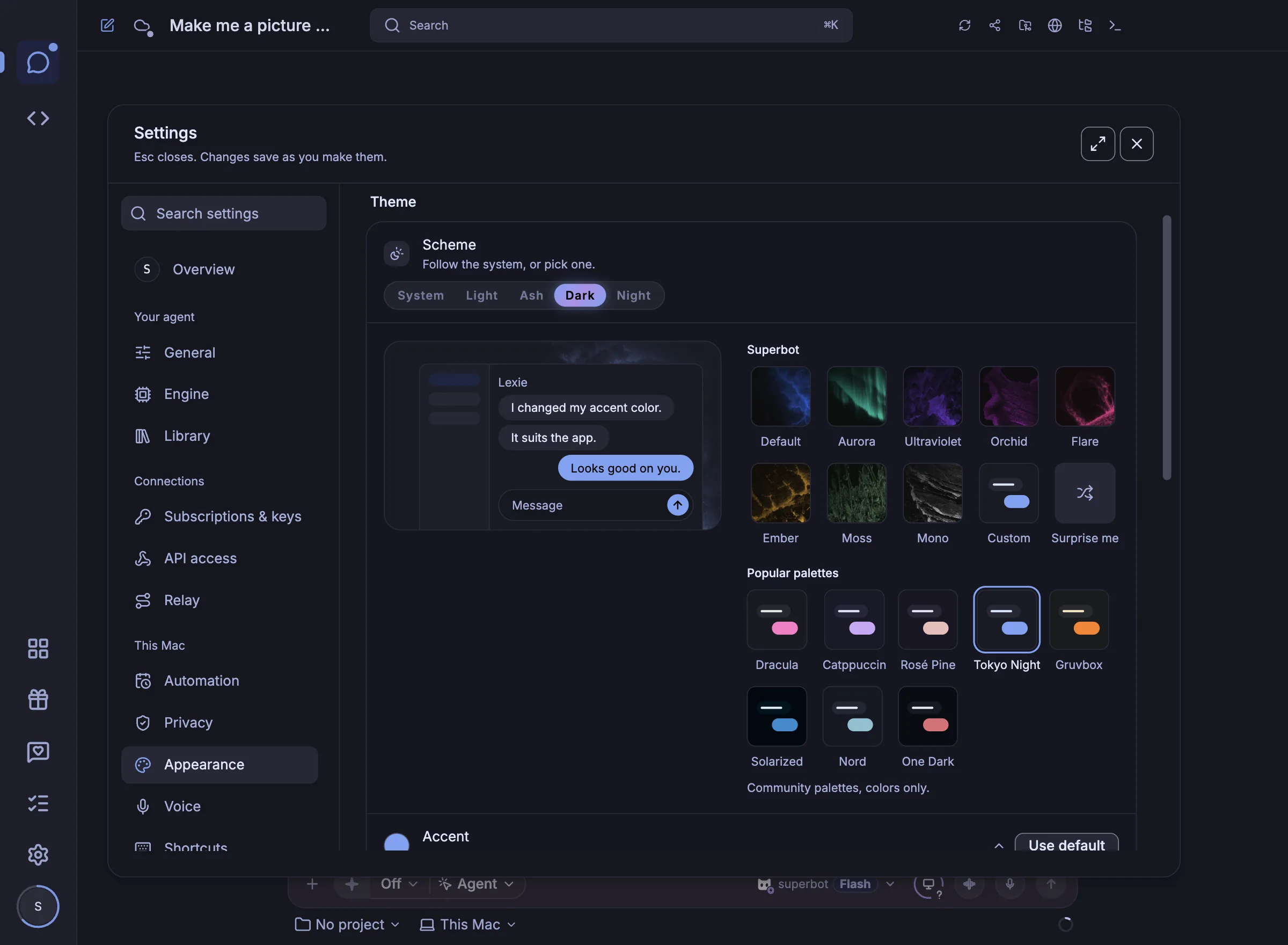Choose the Gruvbox palette swatch
This screenshot has height=945, width=1288.
tap(1079, 620)
